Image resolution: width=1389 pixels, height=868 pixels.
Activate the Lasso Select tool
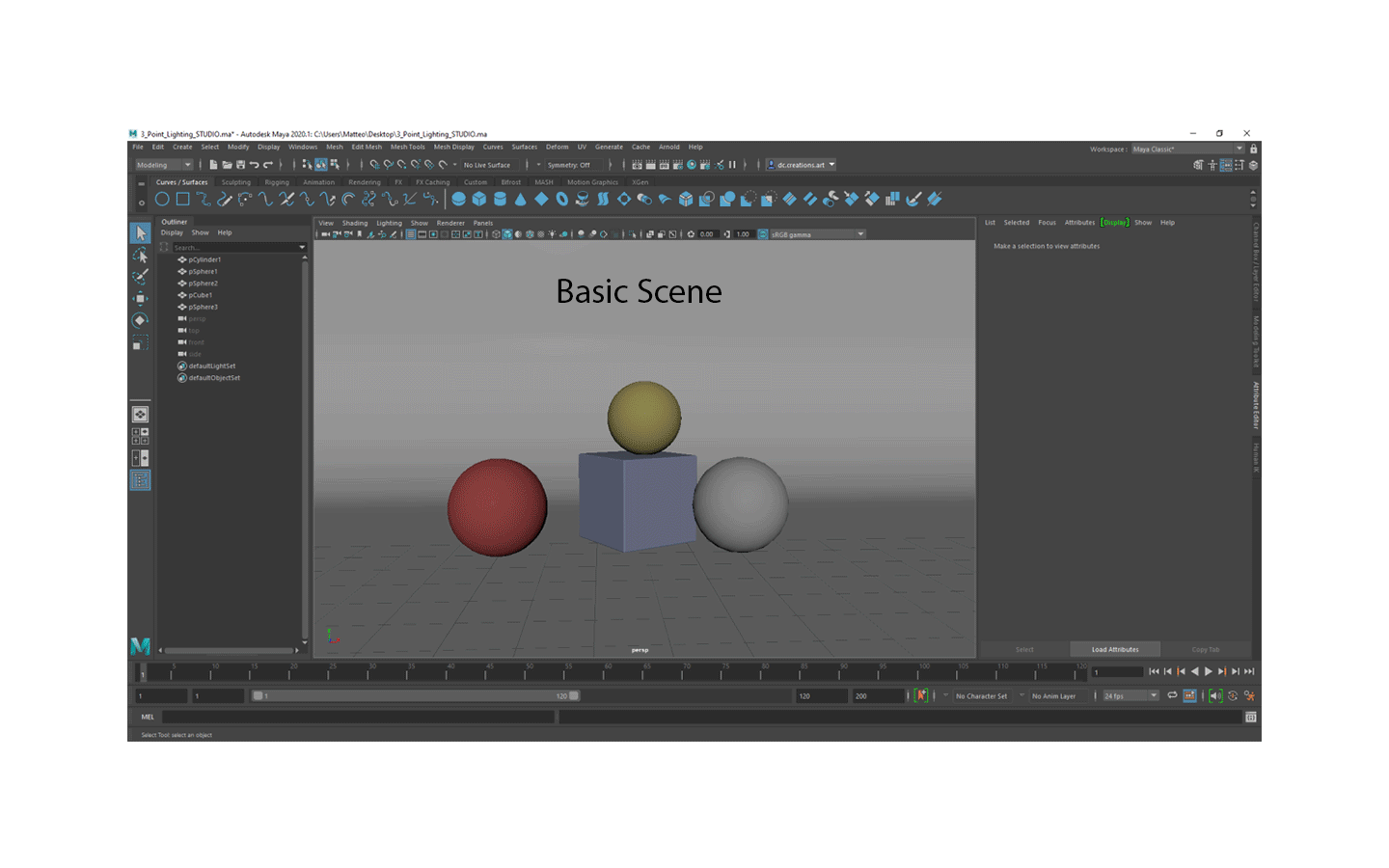(x=140, y=256)
